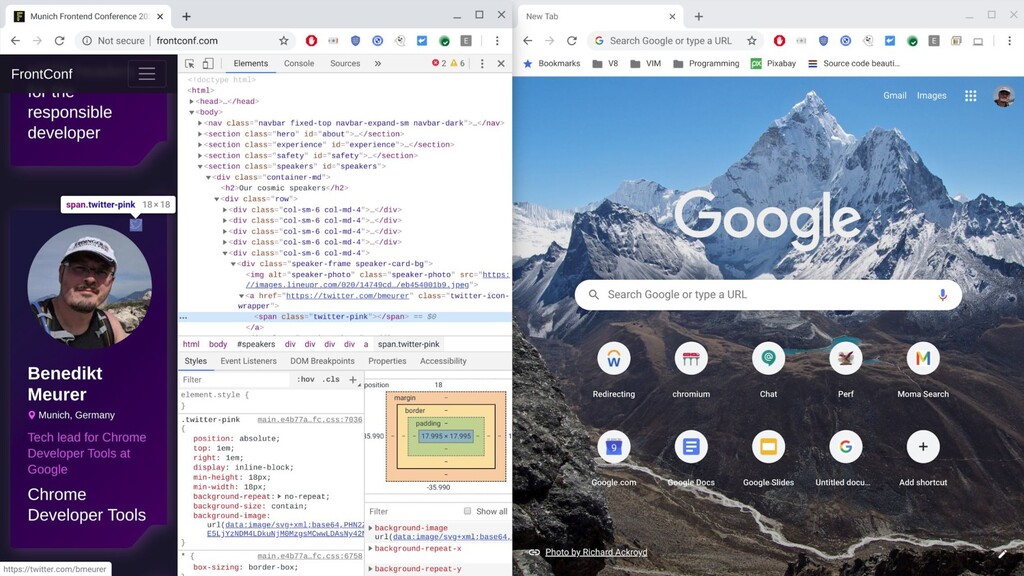Click the Gmail link on the New Tab page

click(895, 95)
